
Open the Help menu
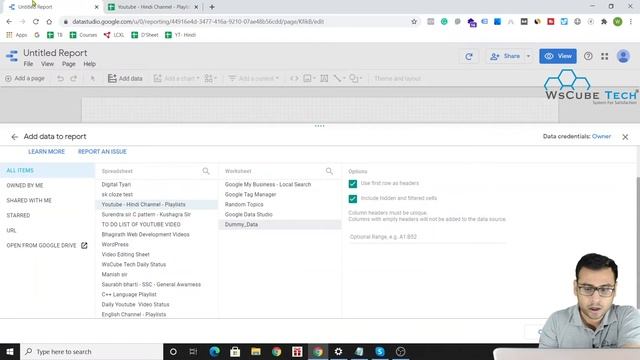pyautogui.click(x=89, y=64)
